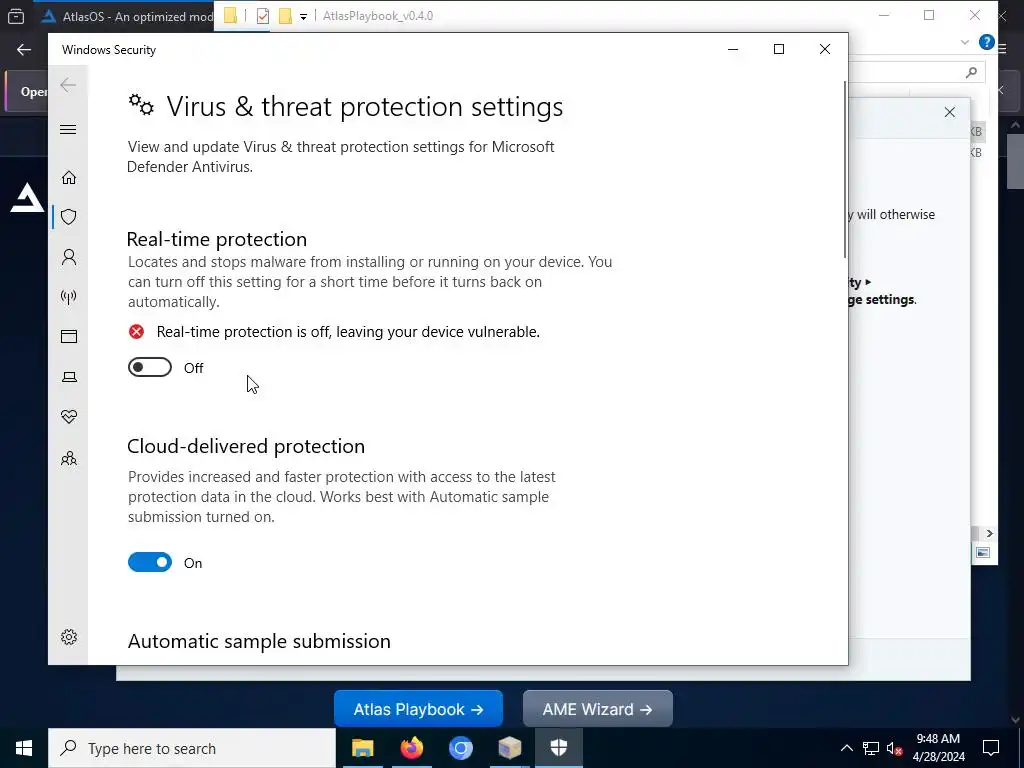Click the Atlas Playbook button

[418, 709]
